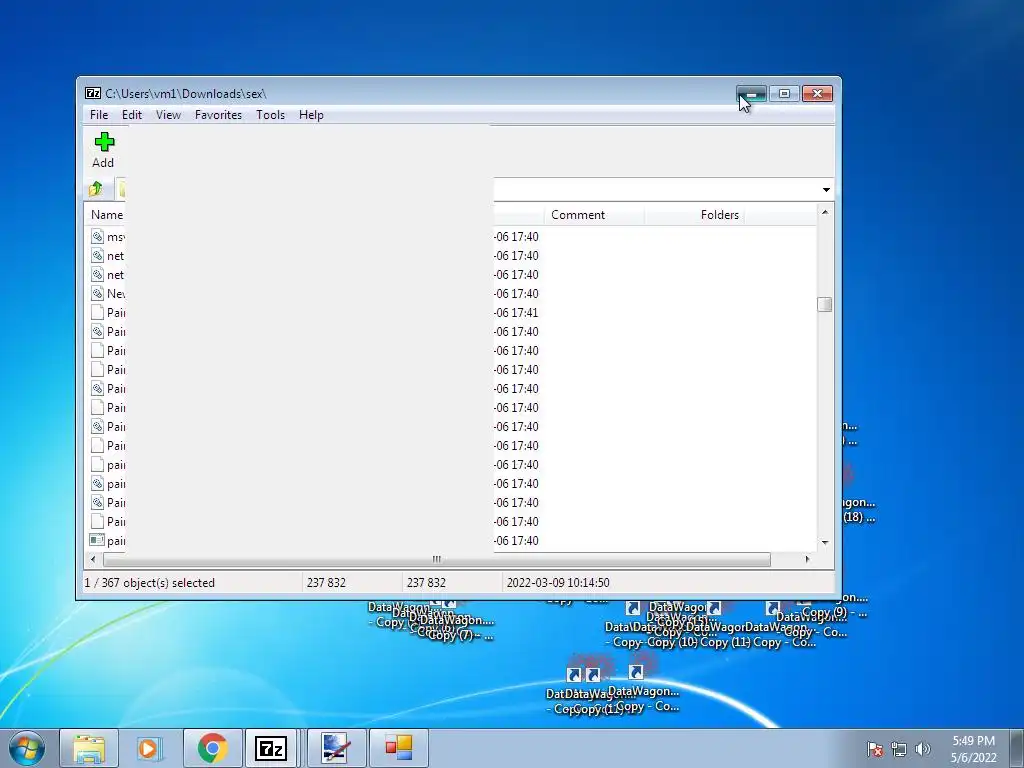Open the Favorites menu

[218, 115]
